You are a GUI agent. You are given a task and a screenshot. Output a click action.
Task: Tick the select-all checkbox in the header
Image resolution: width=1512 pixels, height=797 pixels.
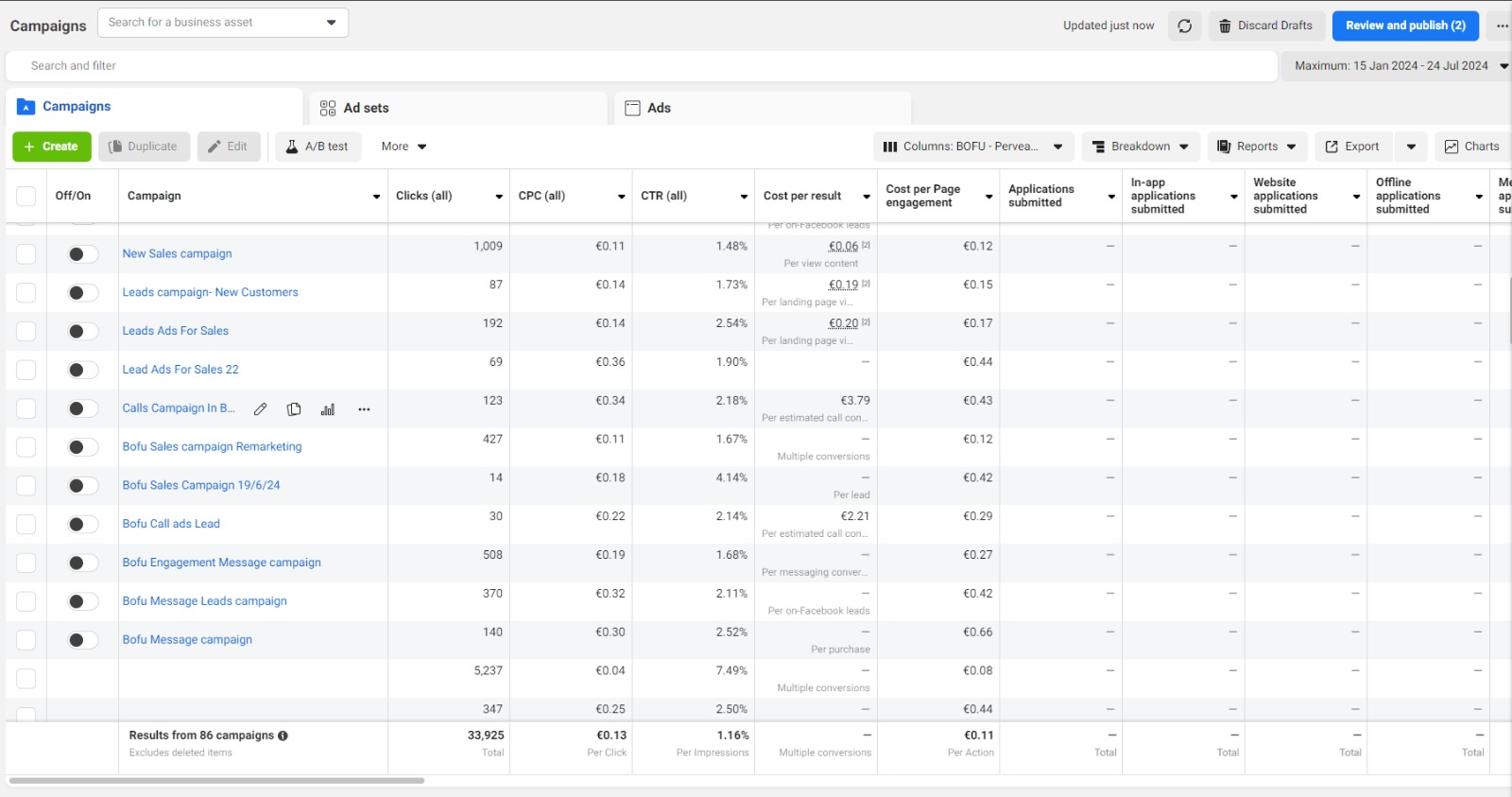(26, 196)
